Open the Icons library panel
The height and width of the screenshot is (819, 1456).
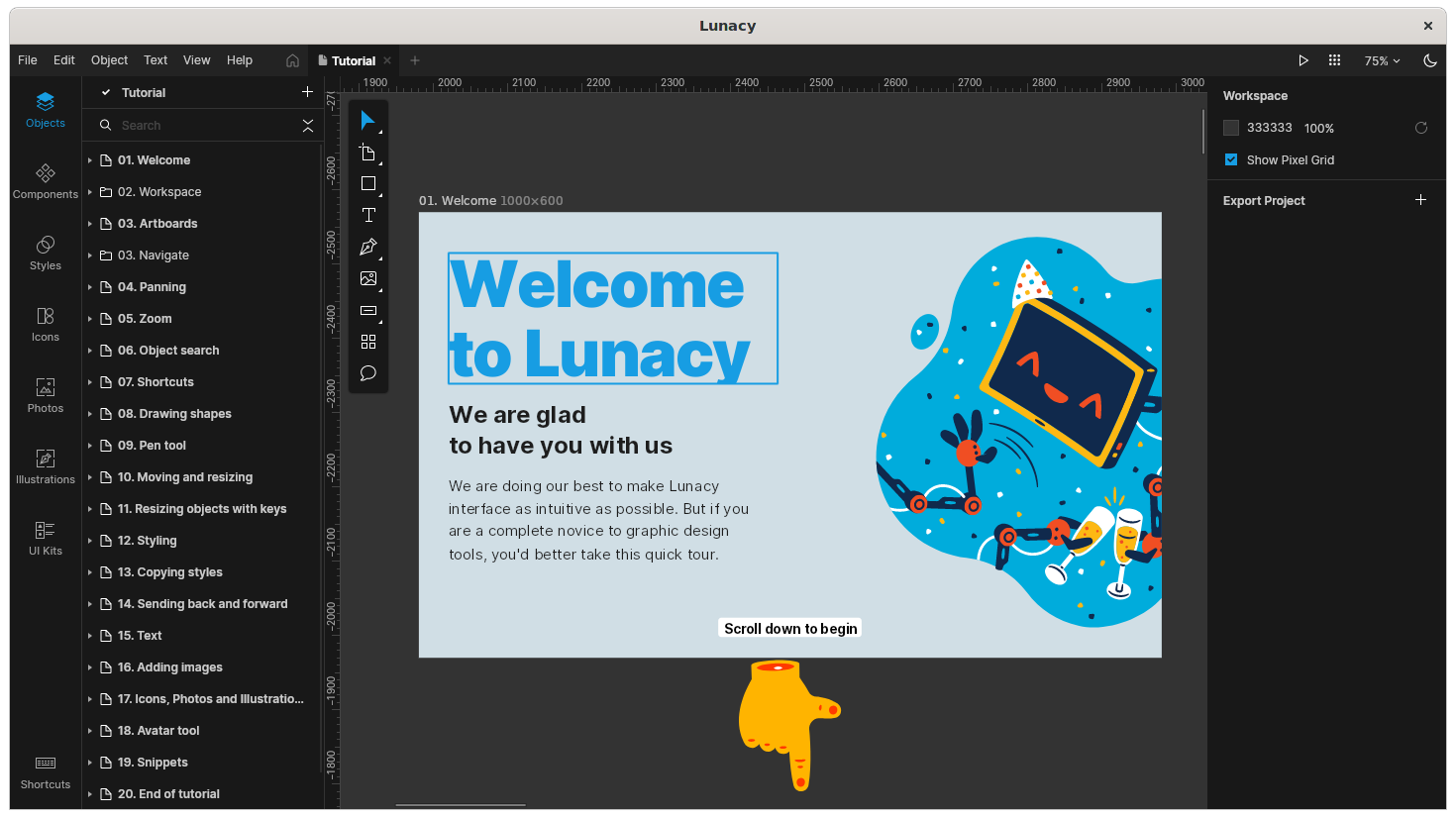click(x=46, y=324)
